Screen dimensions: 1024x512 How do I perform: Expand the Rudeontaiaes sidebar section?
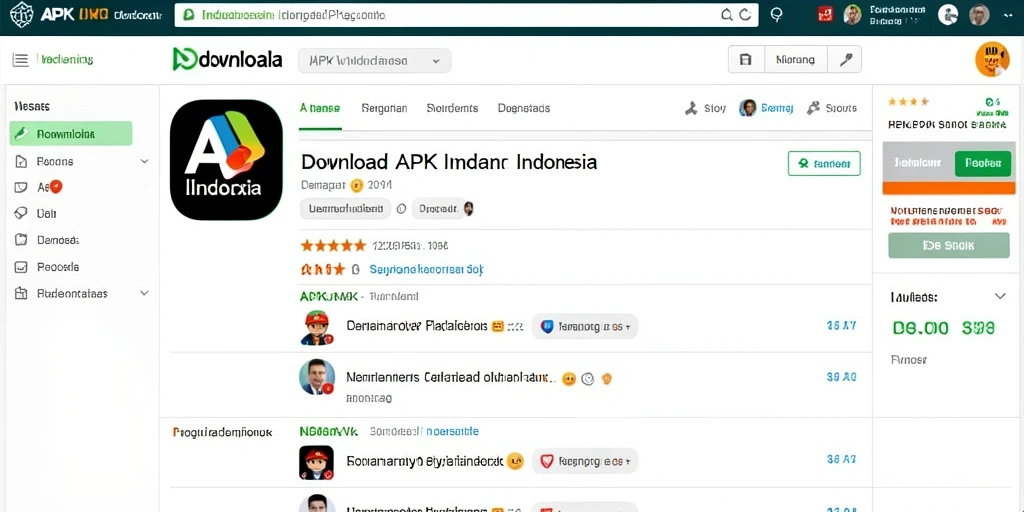point(144,293)
